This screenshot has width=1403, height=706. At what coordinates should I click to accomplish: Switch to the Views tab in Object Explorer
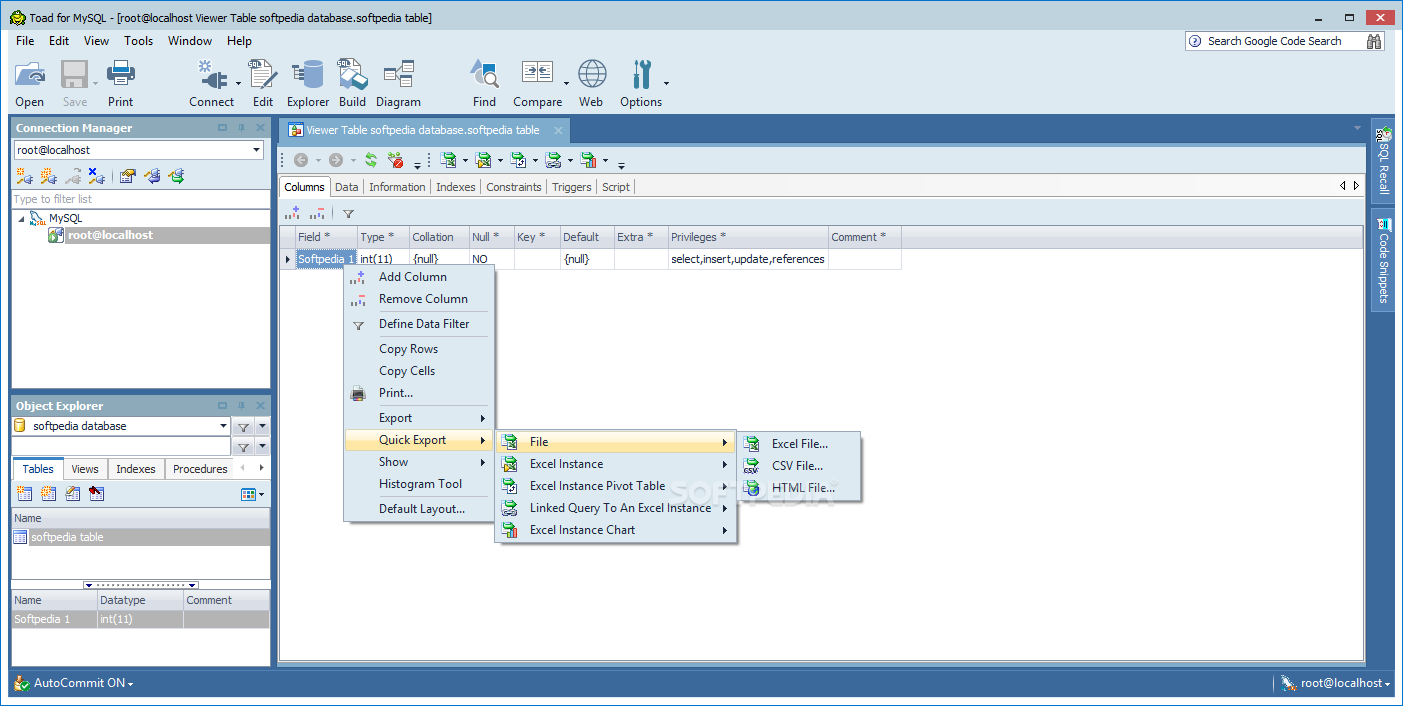coord(85,469)
